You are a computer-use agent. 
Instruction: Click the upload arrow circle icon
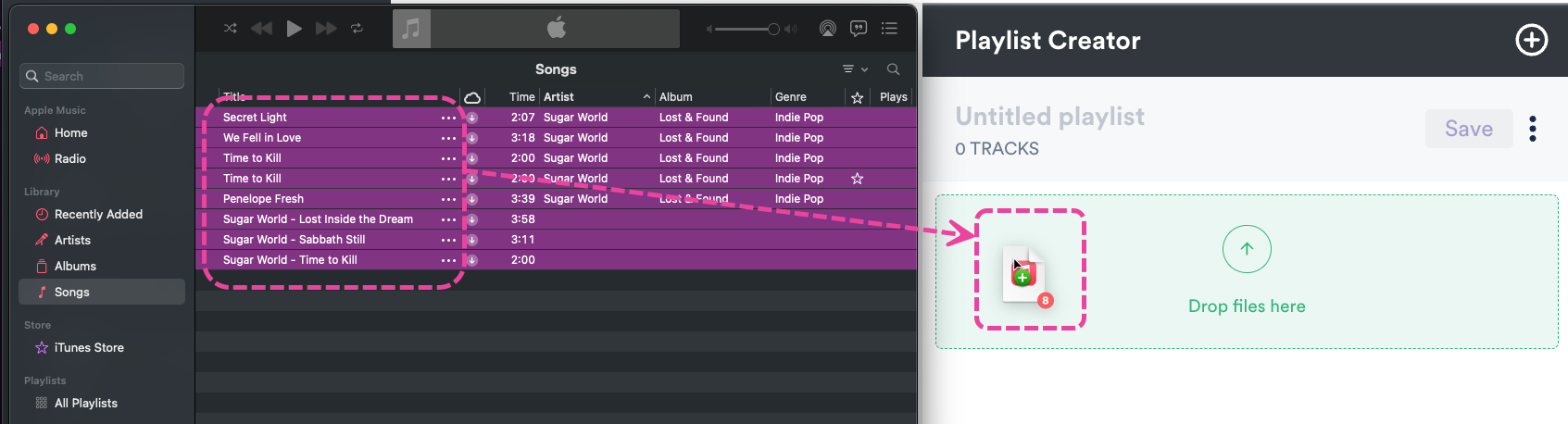tap(1247, 249)
